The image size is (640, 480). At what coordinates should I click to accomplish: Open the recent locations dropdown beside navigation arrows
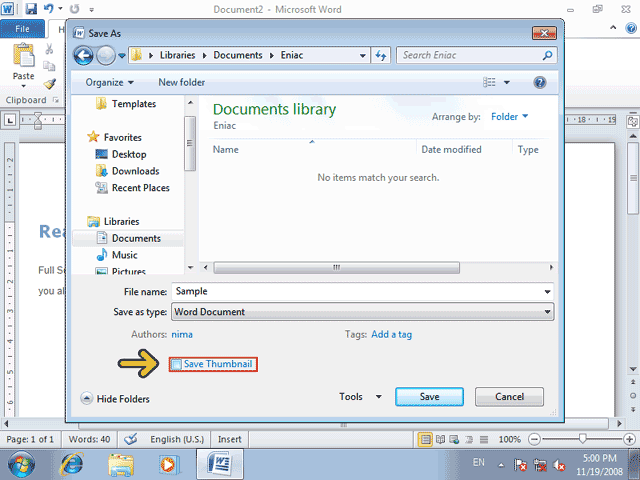point(122,56)
